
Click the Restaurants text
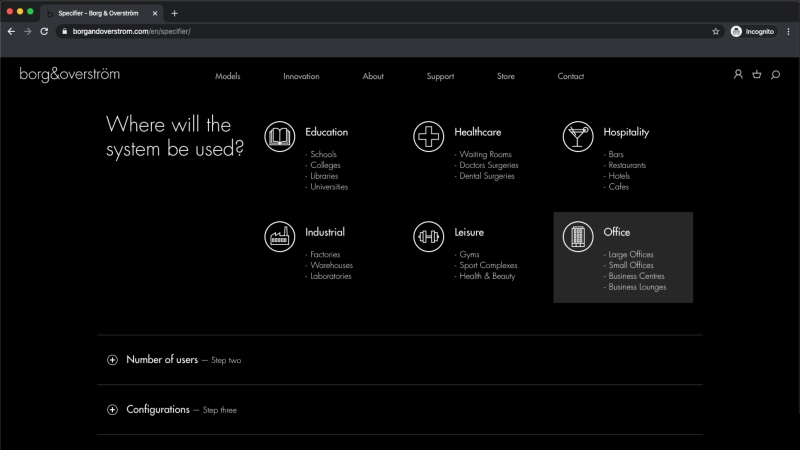pyautogui.click(x=627, y=165)
